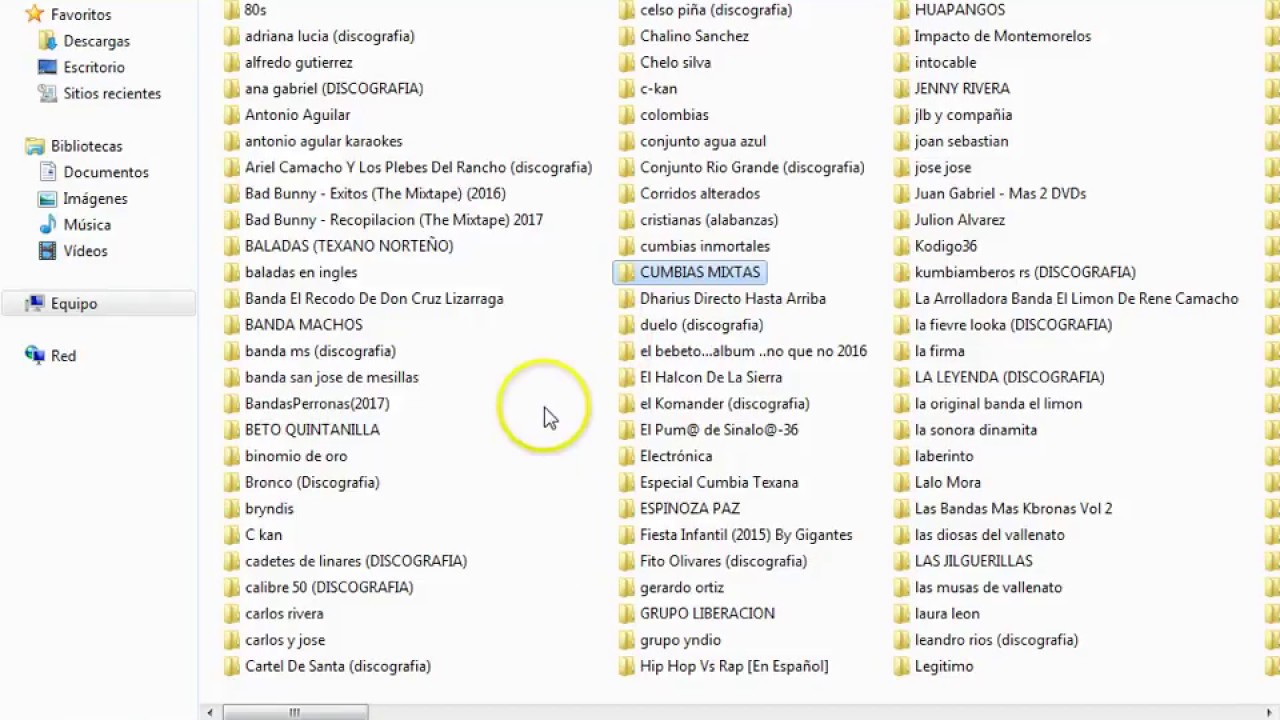Click the horizontal scrollbar left arrow
1280x720 pixels.
point(210,712)
